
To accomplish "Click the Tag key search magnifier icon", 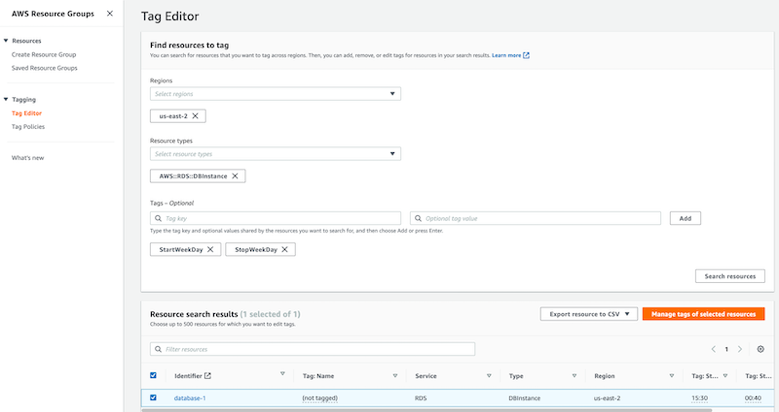I will click(x=158, y=218).
